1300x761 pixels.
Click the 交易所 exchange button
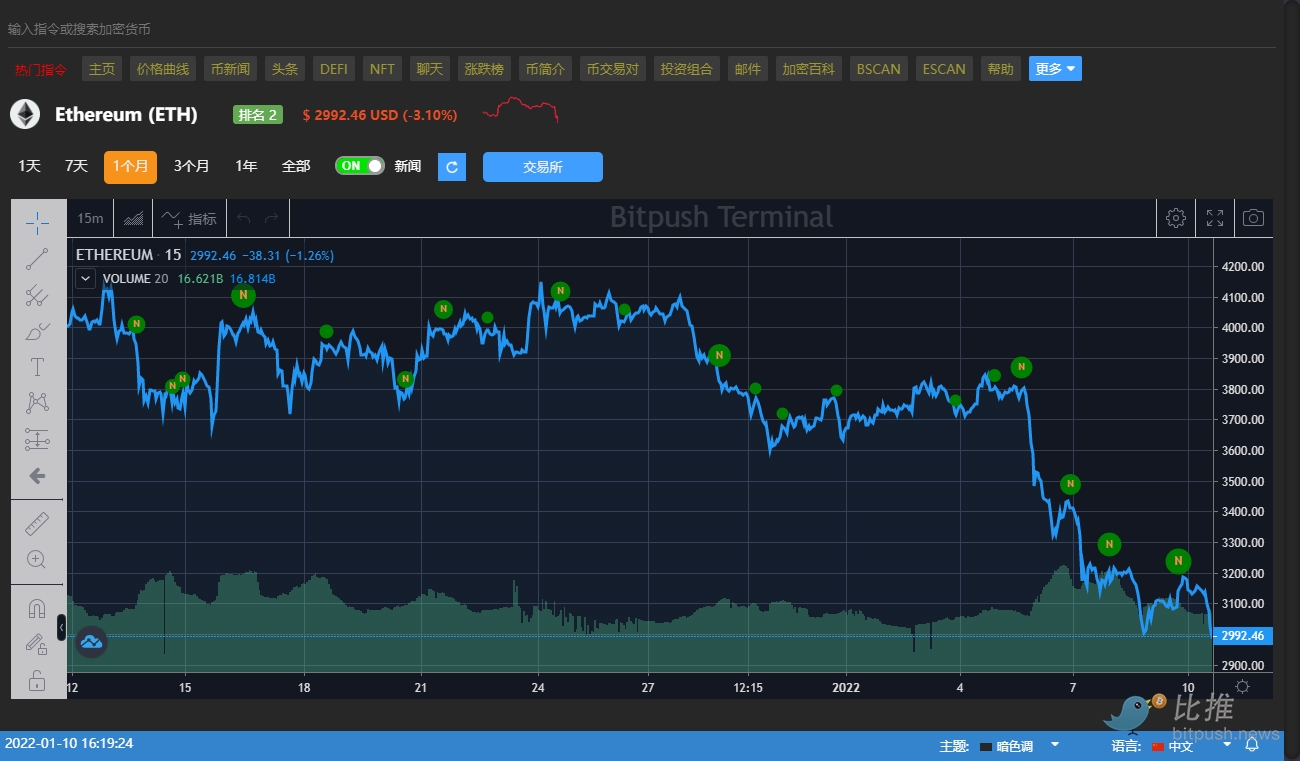click(x=543, y=167)
